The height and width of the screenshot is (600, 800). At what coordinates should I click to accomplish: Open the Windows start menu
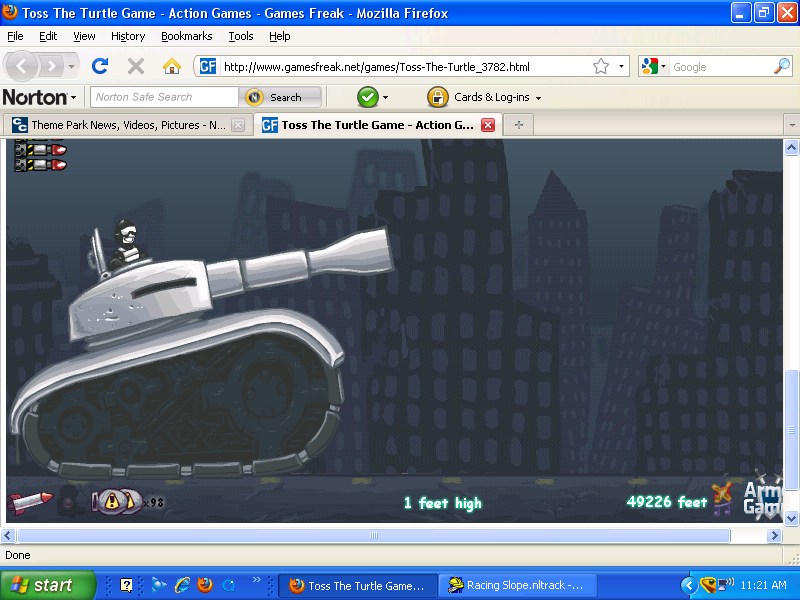point(47,585)
